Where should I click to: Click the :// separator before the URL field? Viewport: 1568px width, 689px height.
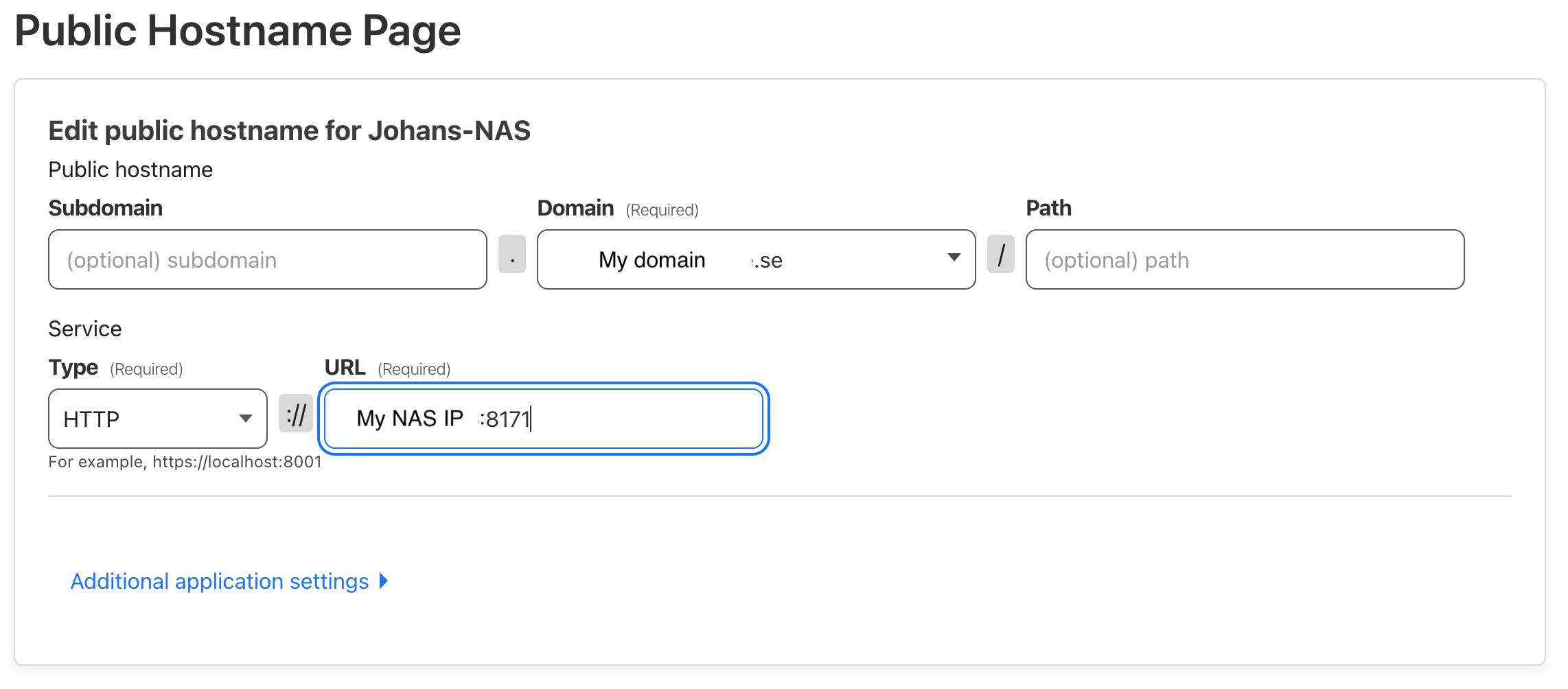point(296,413)
